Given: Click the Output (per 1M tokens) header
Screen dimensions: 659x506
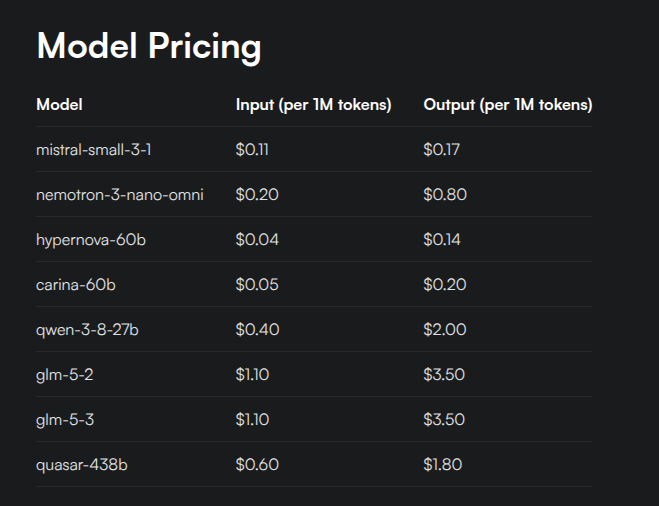Looking at the screenshot, I should tap(508, 105).
